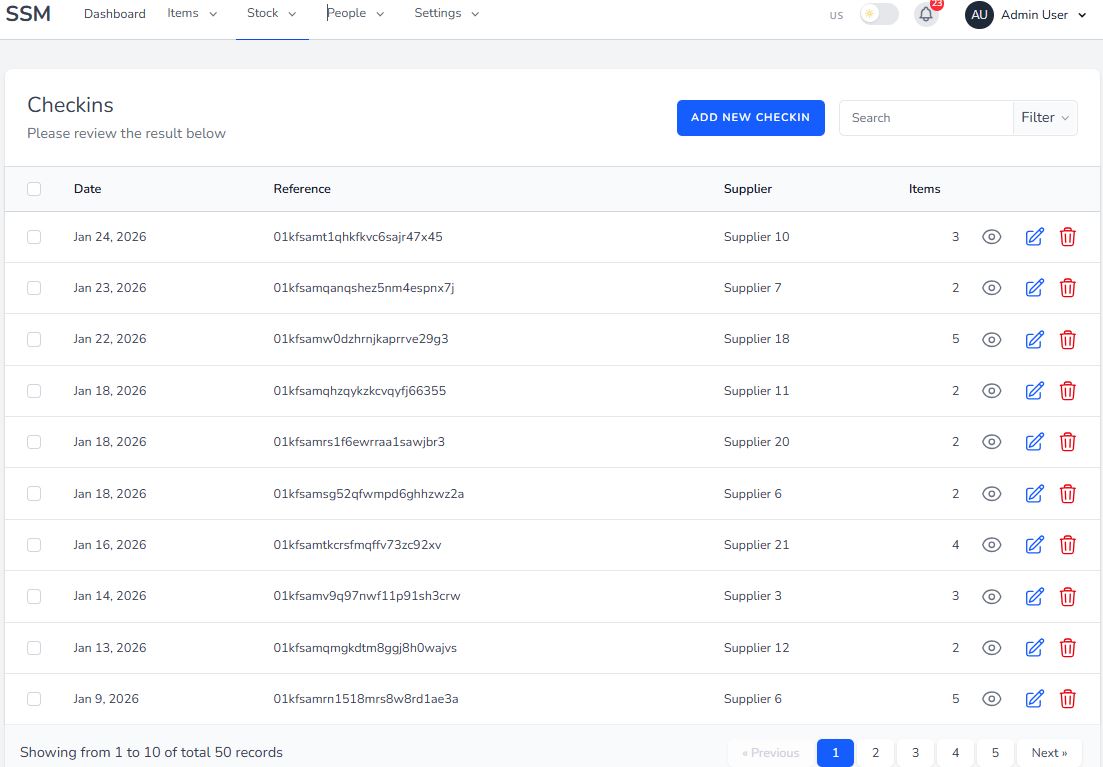The image size is (1103, 767).
Task: Tick the checkbox for Supplier 12 row
Action: (x=34, y=648)
